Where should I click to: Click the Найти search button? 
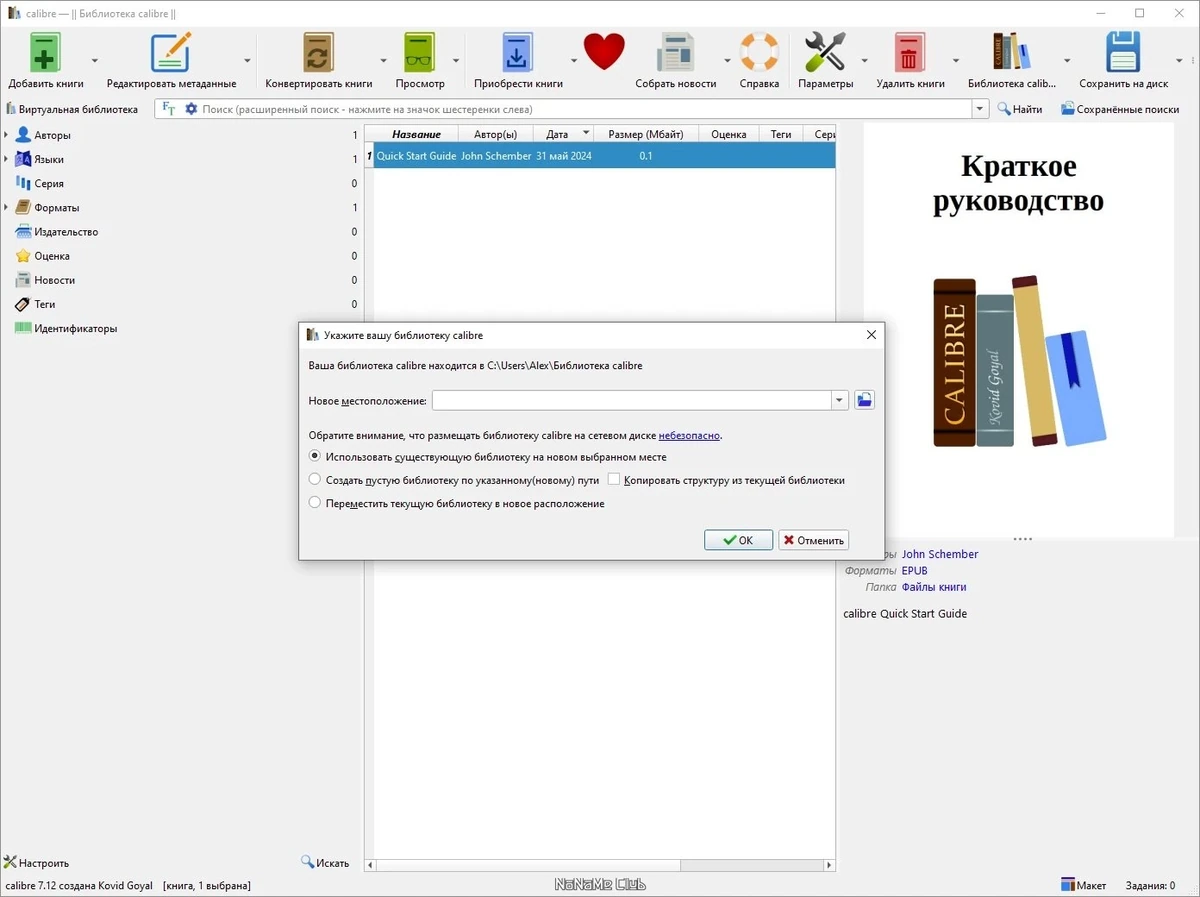click(1019, 109)
